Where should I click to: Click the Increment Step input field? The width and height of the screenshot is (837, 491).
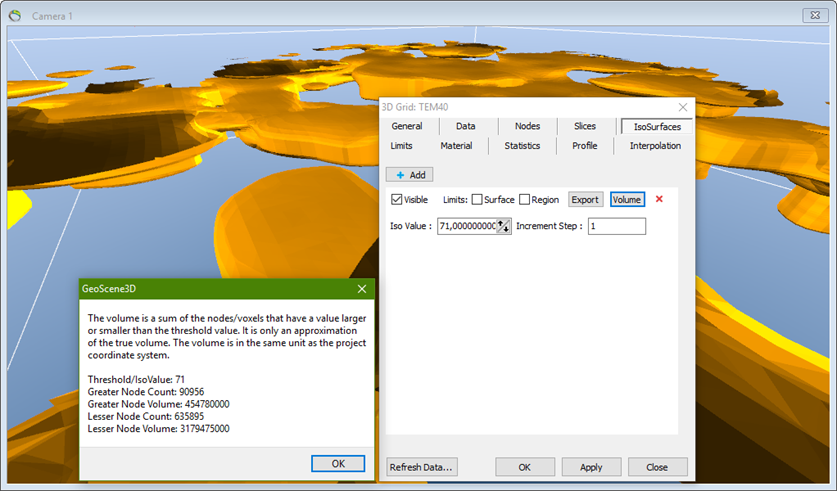pos(617,226)
